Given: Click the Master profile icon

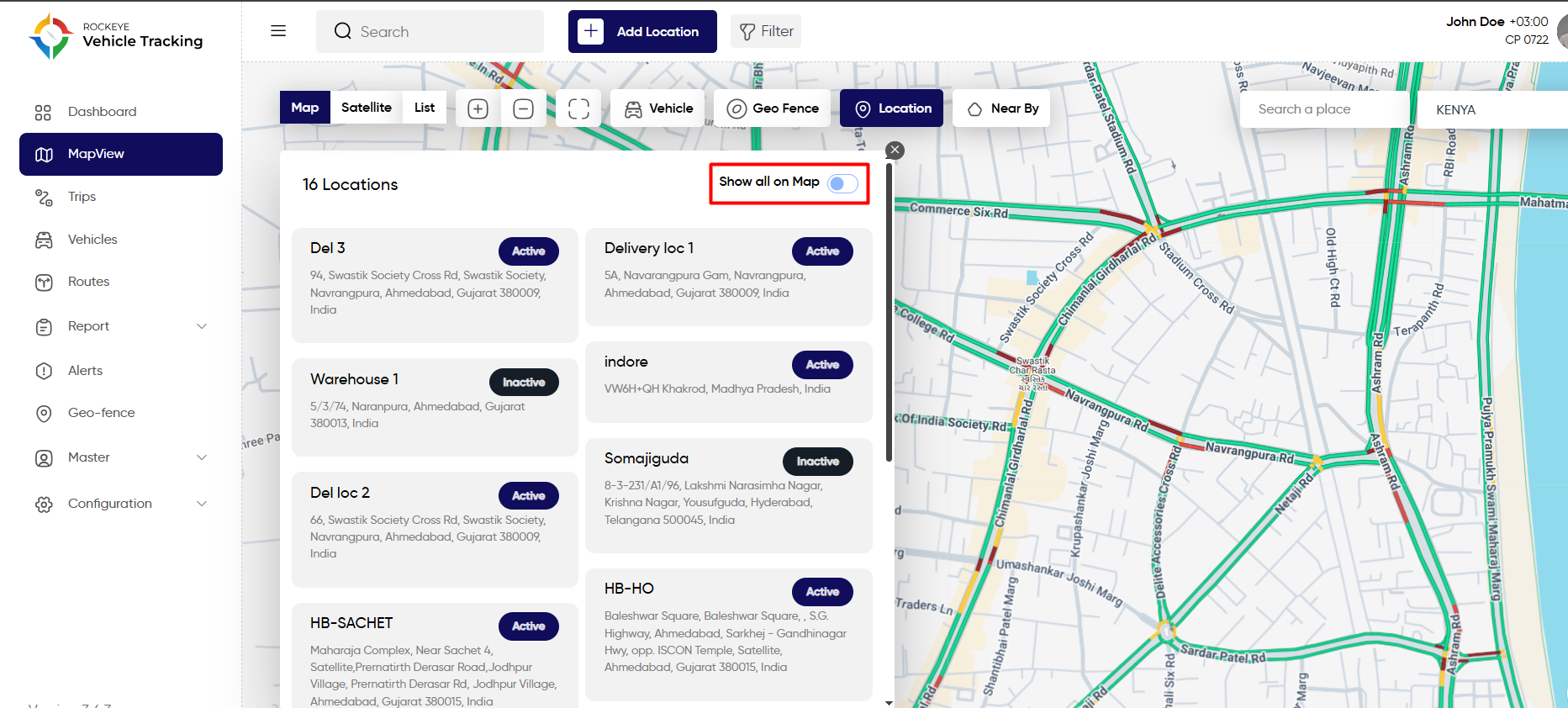Looking at the screenshot, I should click(x=44, y=458).
